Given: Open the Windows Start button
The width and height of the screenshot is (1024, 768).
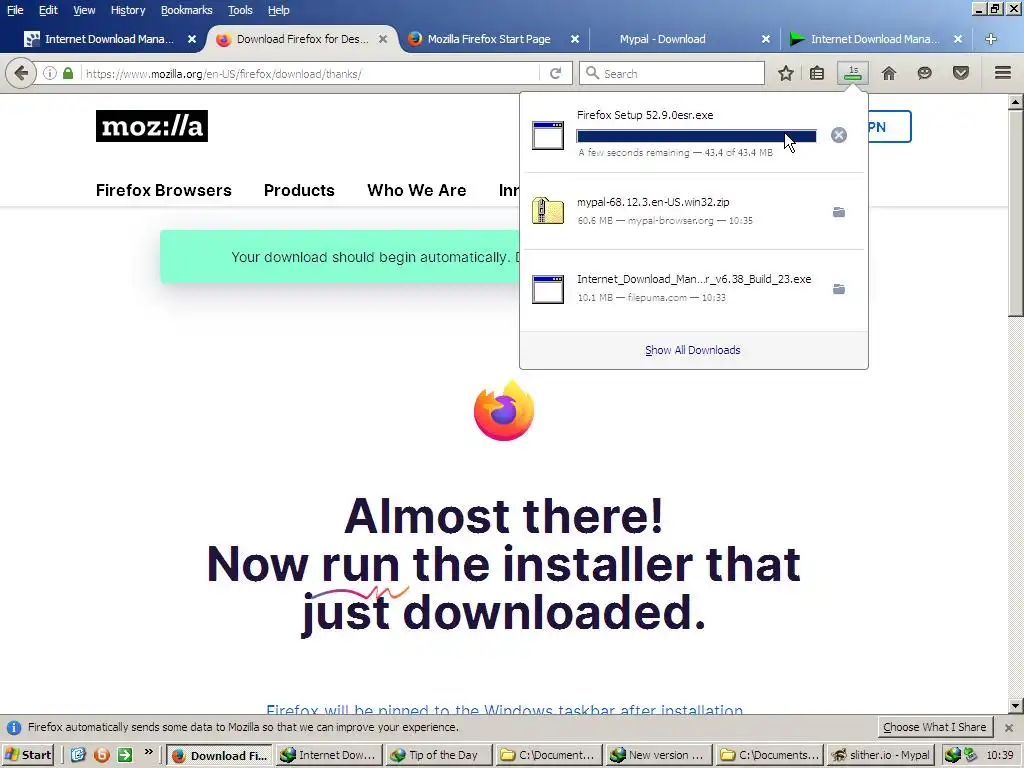Looking at the screenshot, I should pyautogui.click(x=27, y=755).
